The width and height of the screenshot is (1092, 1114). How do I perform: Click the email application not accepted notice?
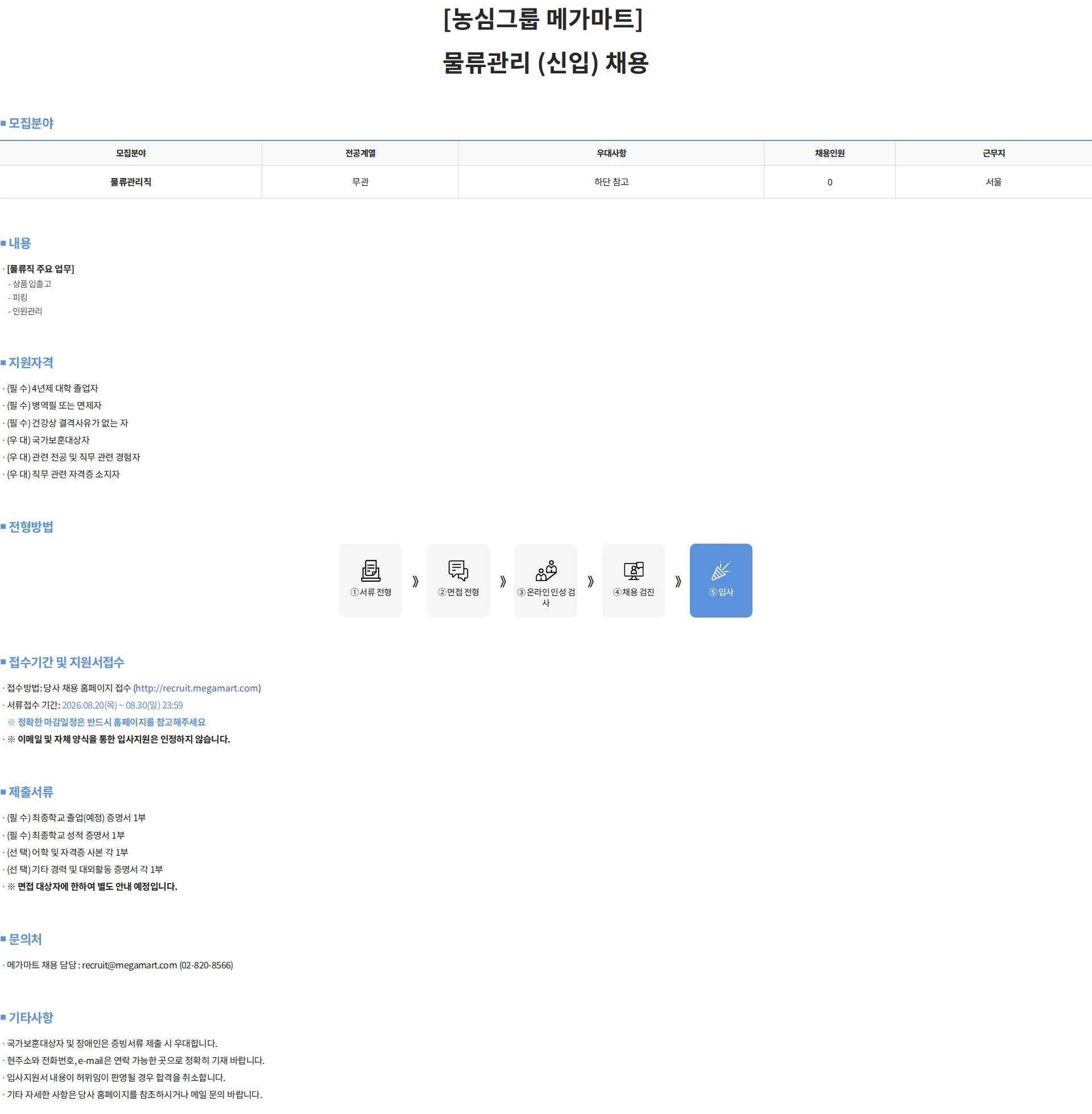click(x=118, y=740)
